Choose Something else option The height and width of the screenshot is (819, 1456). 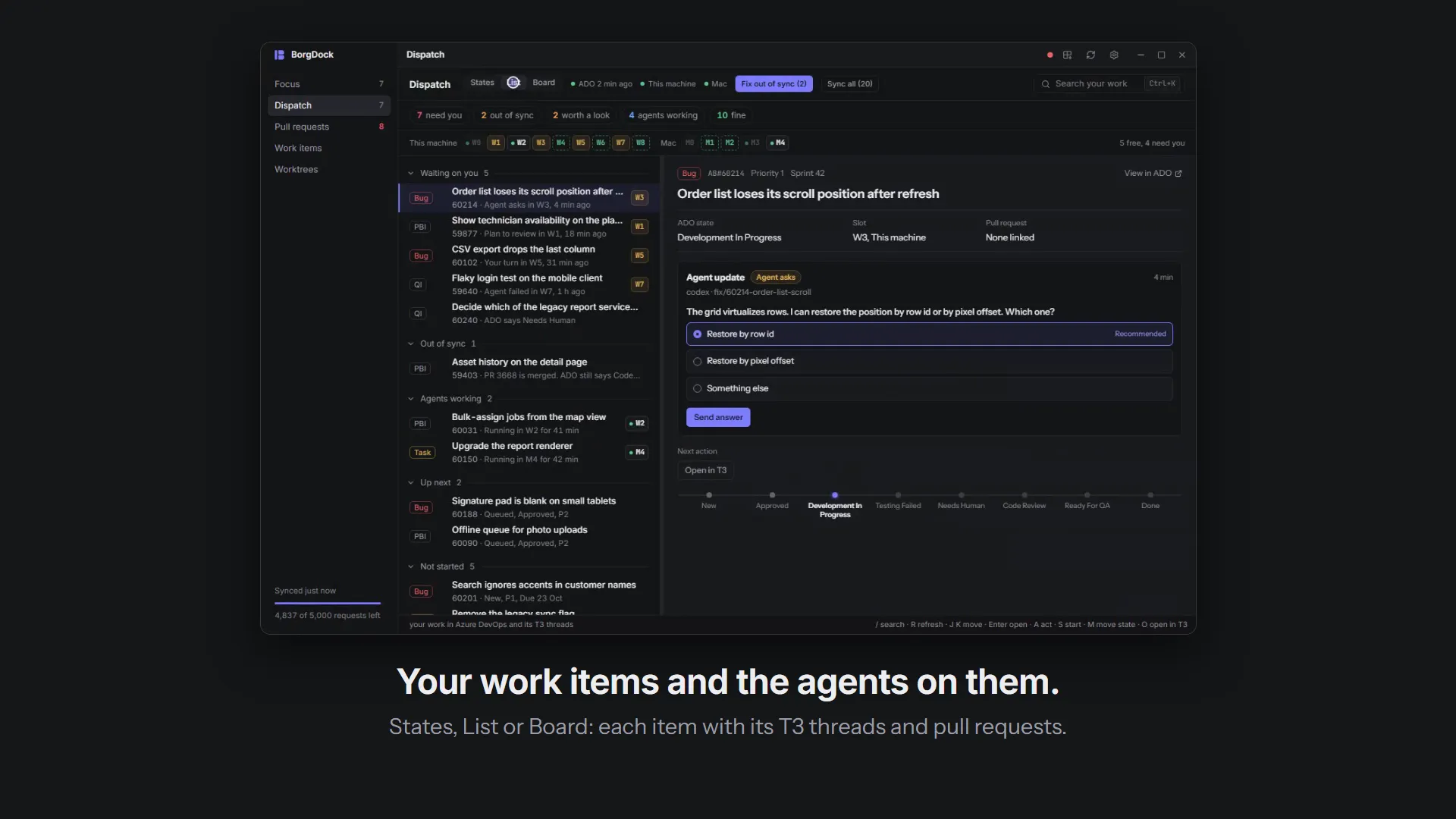pos(929,389)
